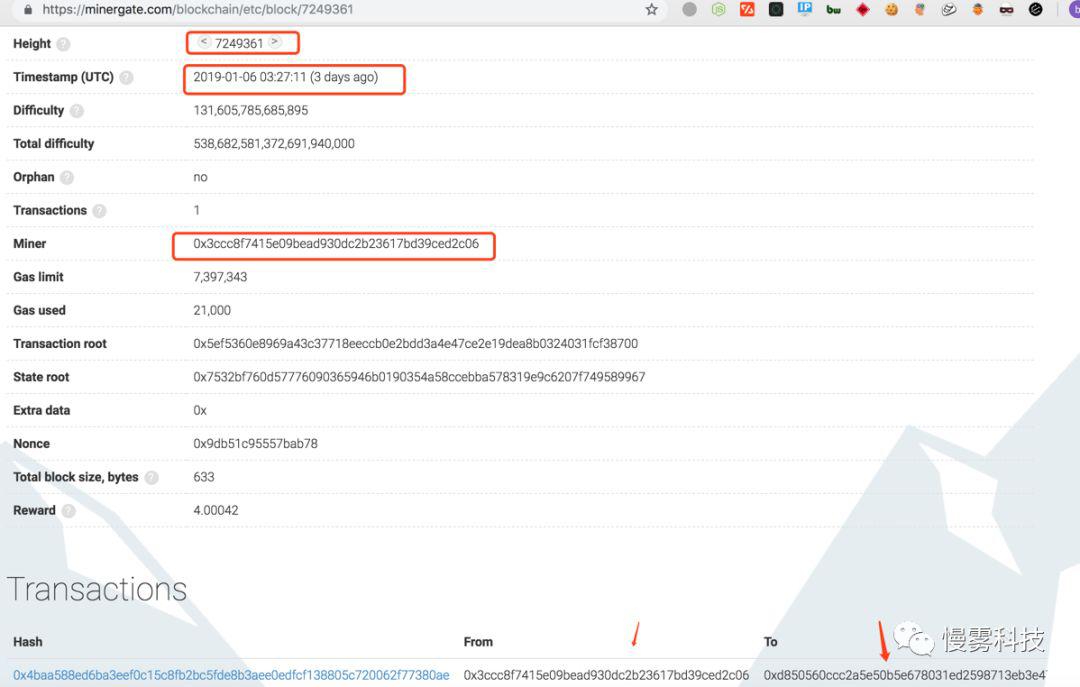Open the green Node.js extension icon
1080x687 pixels.
(718, 10)
